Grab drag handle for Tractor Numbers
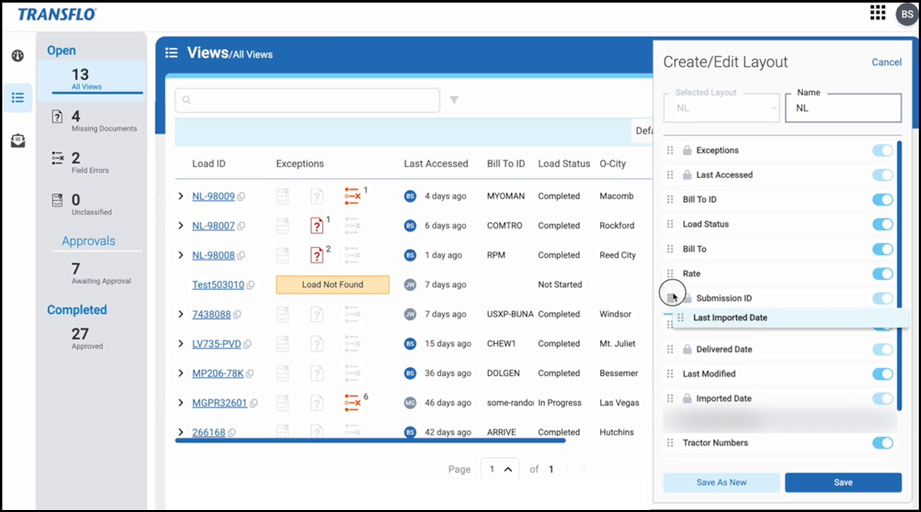Screen dimensions: 921x512 click(670, 443)
